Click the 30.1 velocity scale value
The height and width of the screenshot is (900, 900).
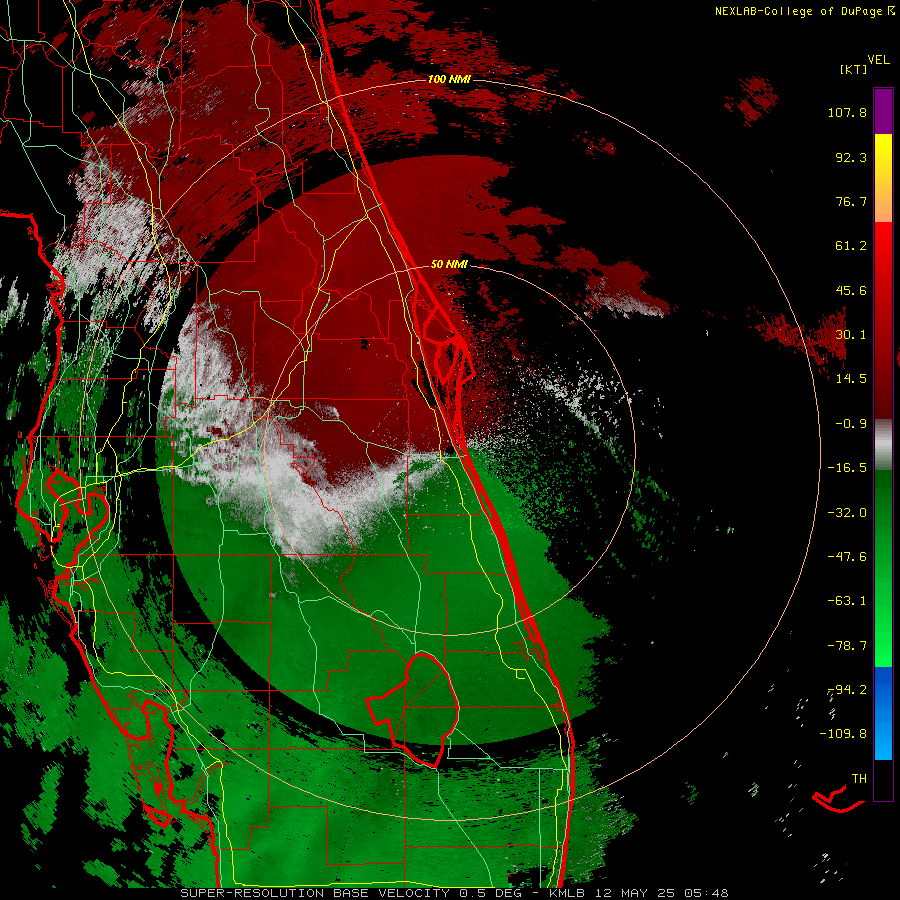coord(851,334)
